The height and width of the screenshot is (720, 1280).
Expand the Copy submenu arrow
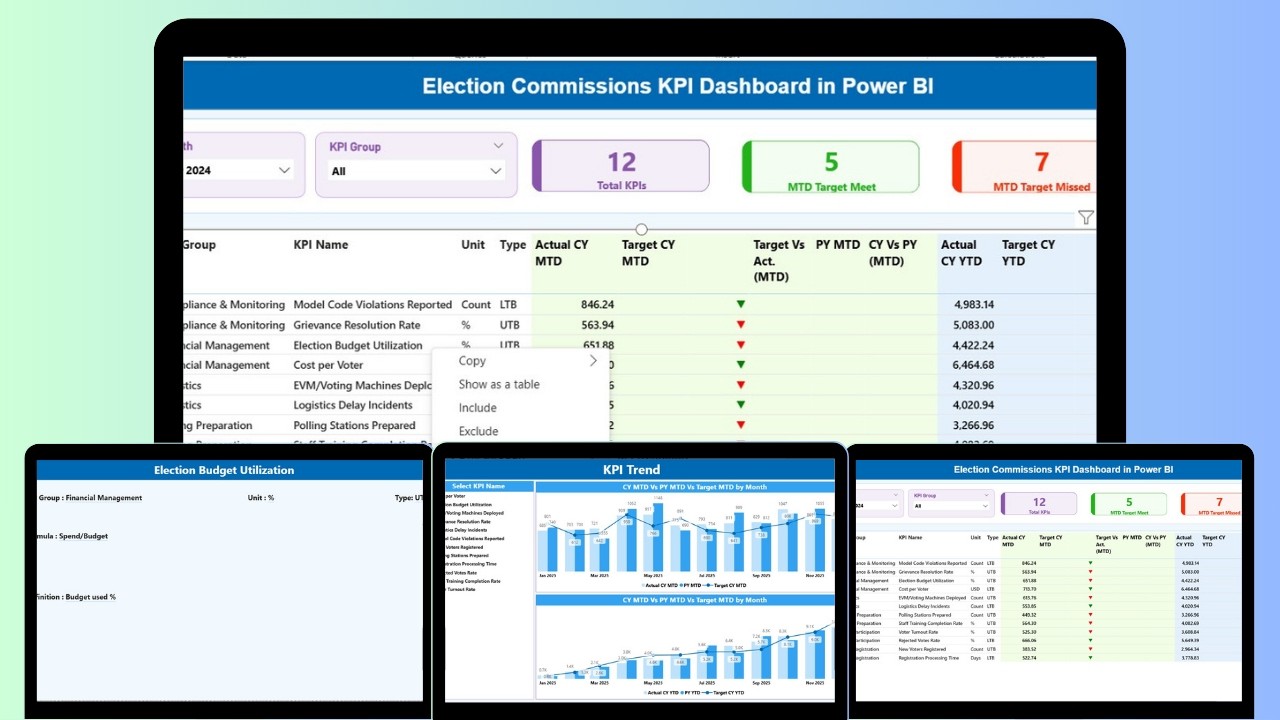[x=593, y=361]
